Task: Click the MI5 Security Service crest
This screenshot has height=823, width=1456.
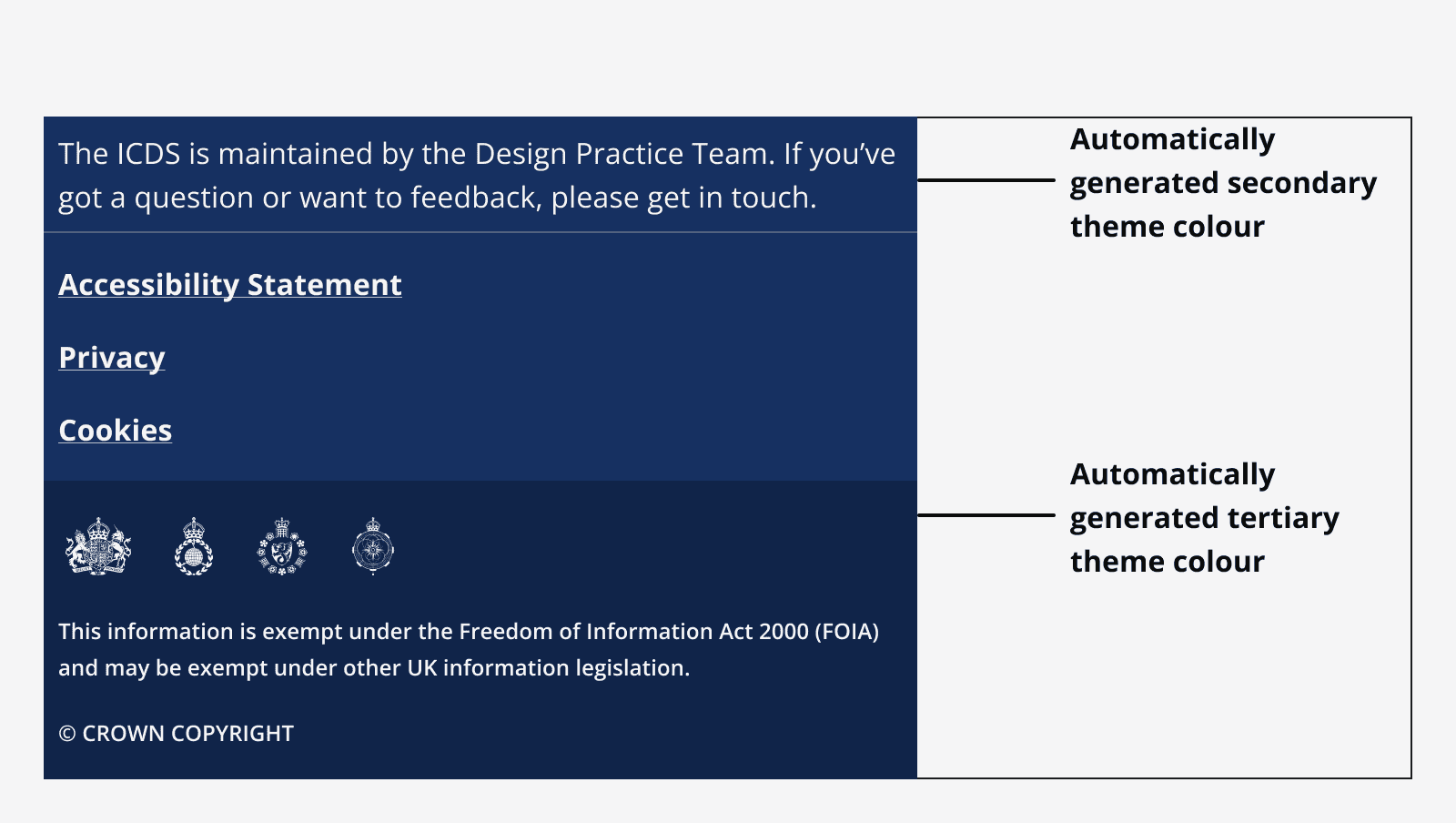Action: tap(282, 546)
